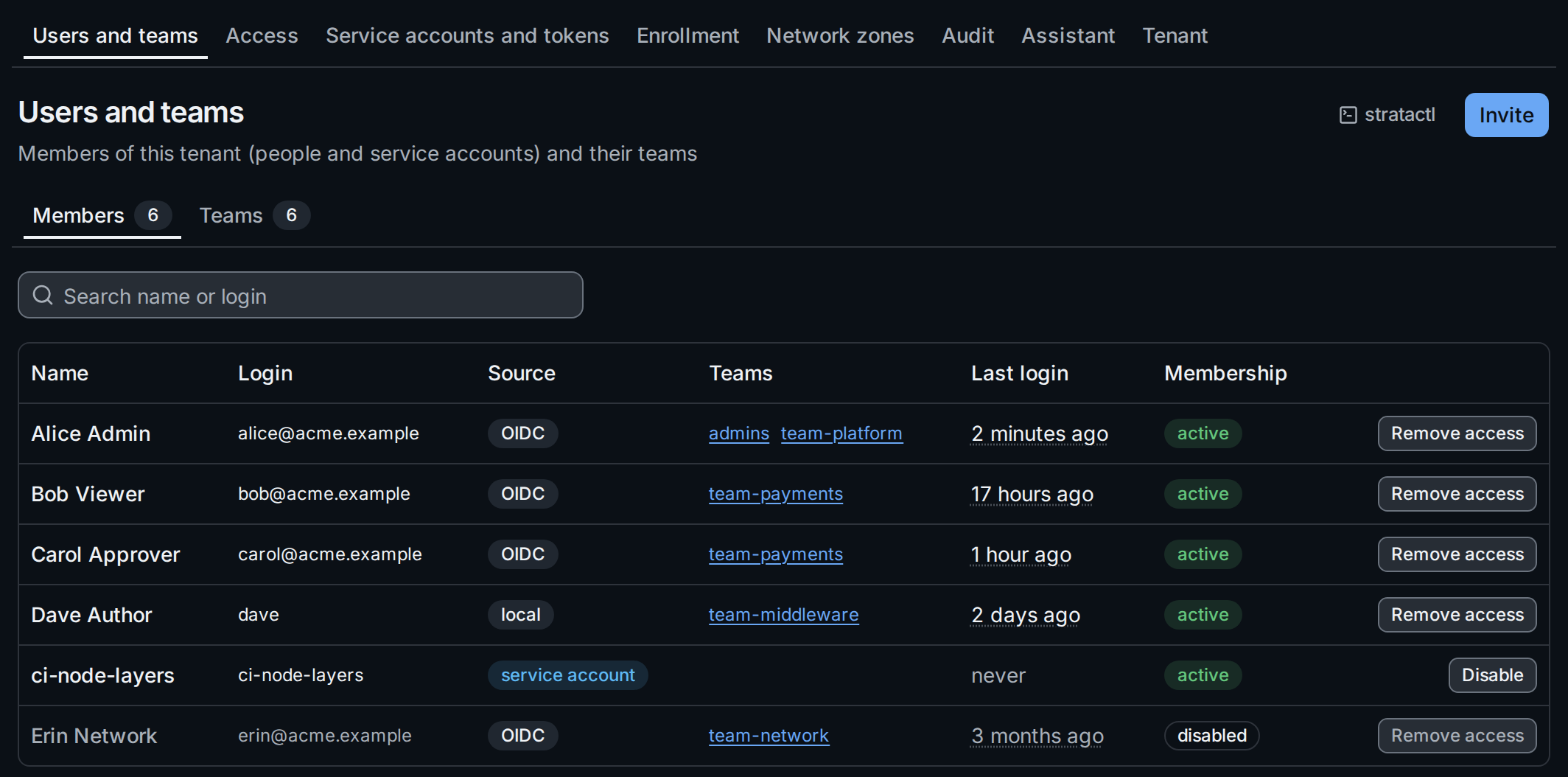Click the Membership column header
Viewport: 1568px width, 777px height.
pos(1225,373)
